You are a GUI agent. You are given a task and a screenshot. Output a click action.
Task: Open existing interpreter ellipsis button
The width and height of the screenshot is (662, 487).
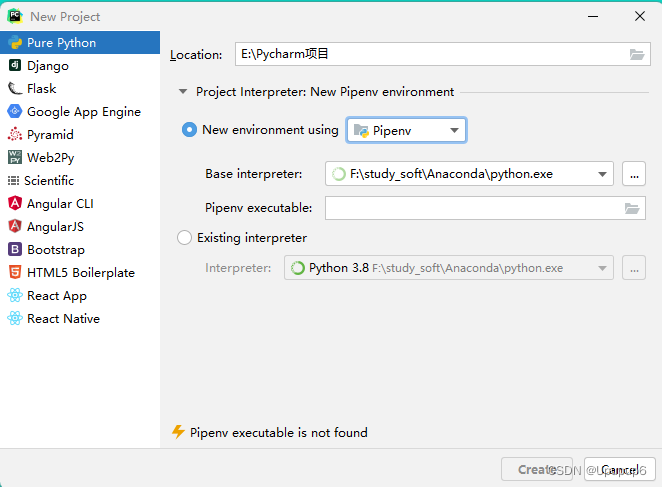[x=634, y=268]
